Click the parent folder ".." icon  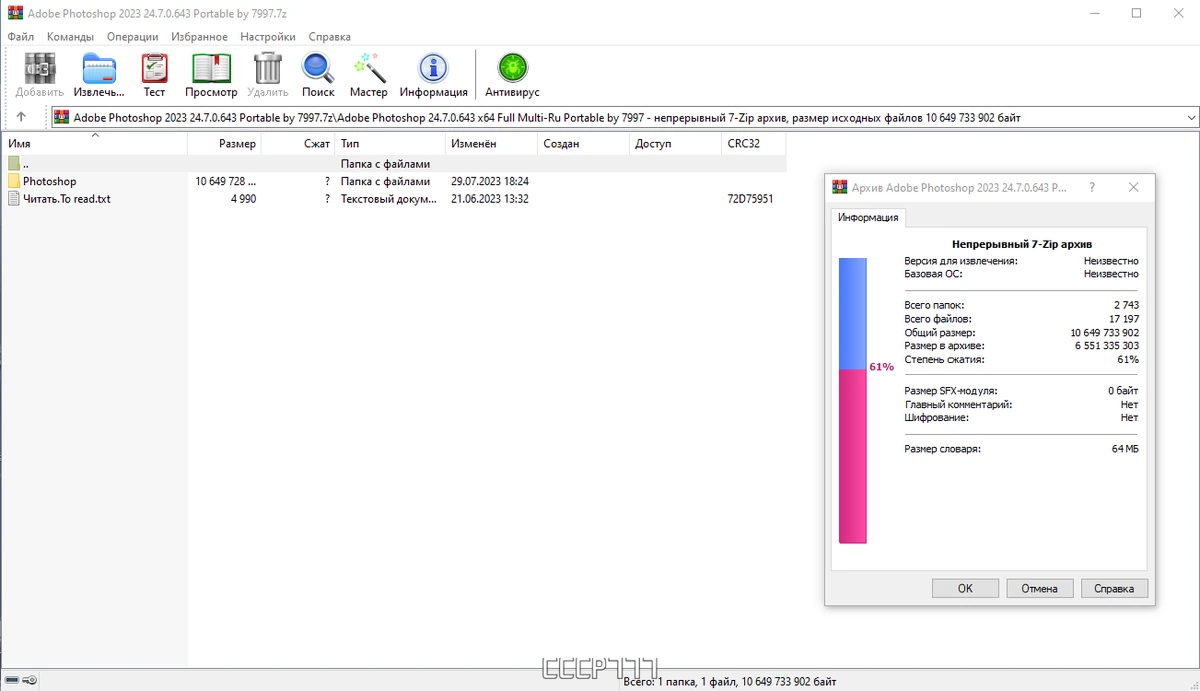[14, 163]
